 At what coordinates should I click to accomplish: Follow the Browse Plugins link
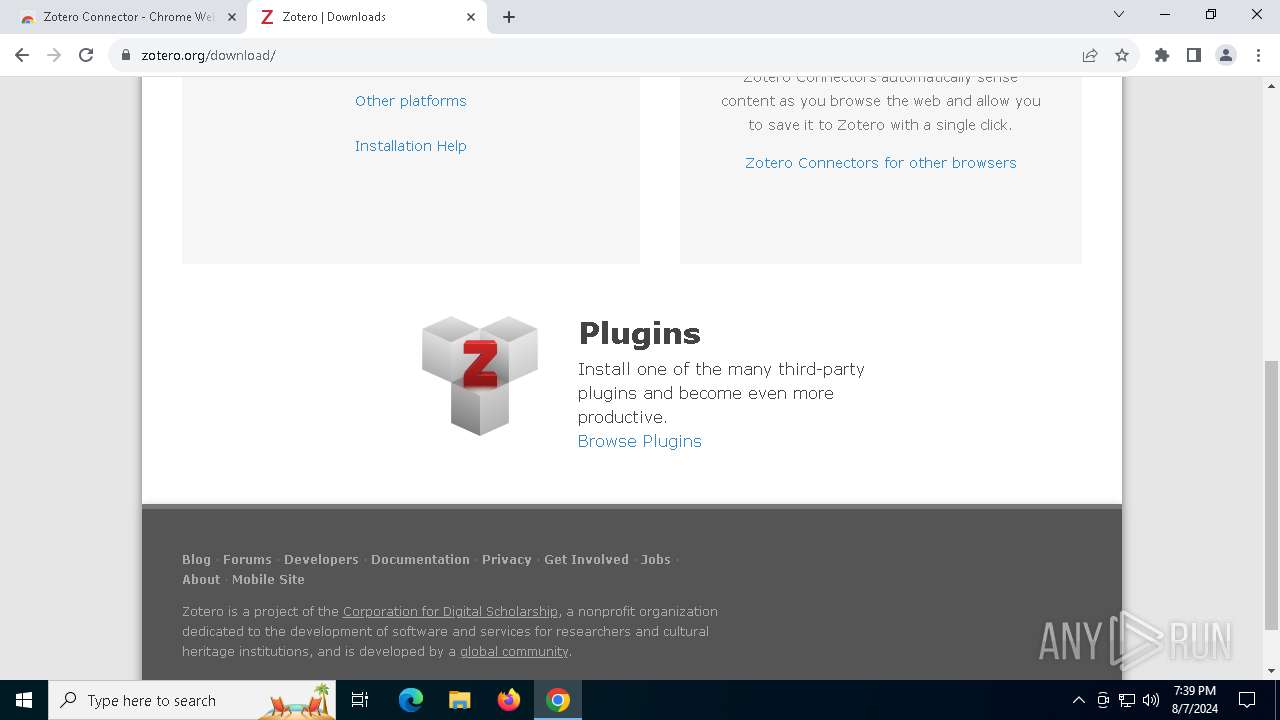coord(640,441)
